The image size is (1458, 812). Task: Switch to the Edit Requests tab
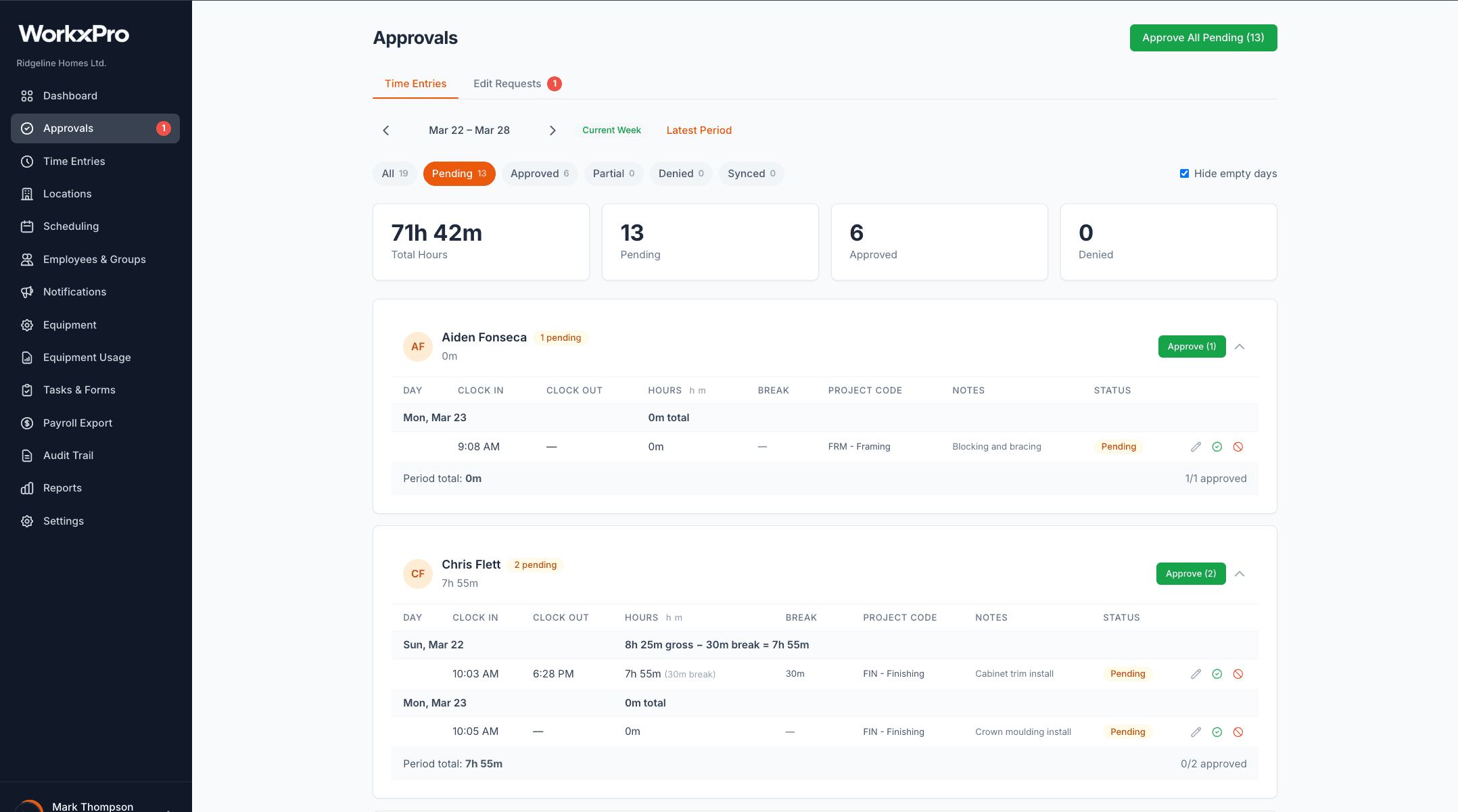pyautogui.click(x=508, y=83)
